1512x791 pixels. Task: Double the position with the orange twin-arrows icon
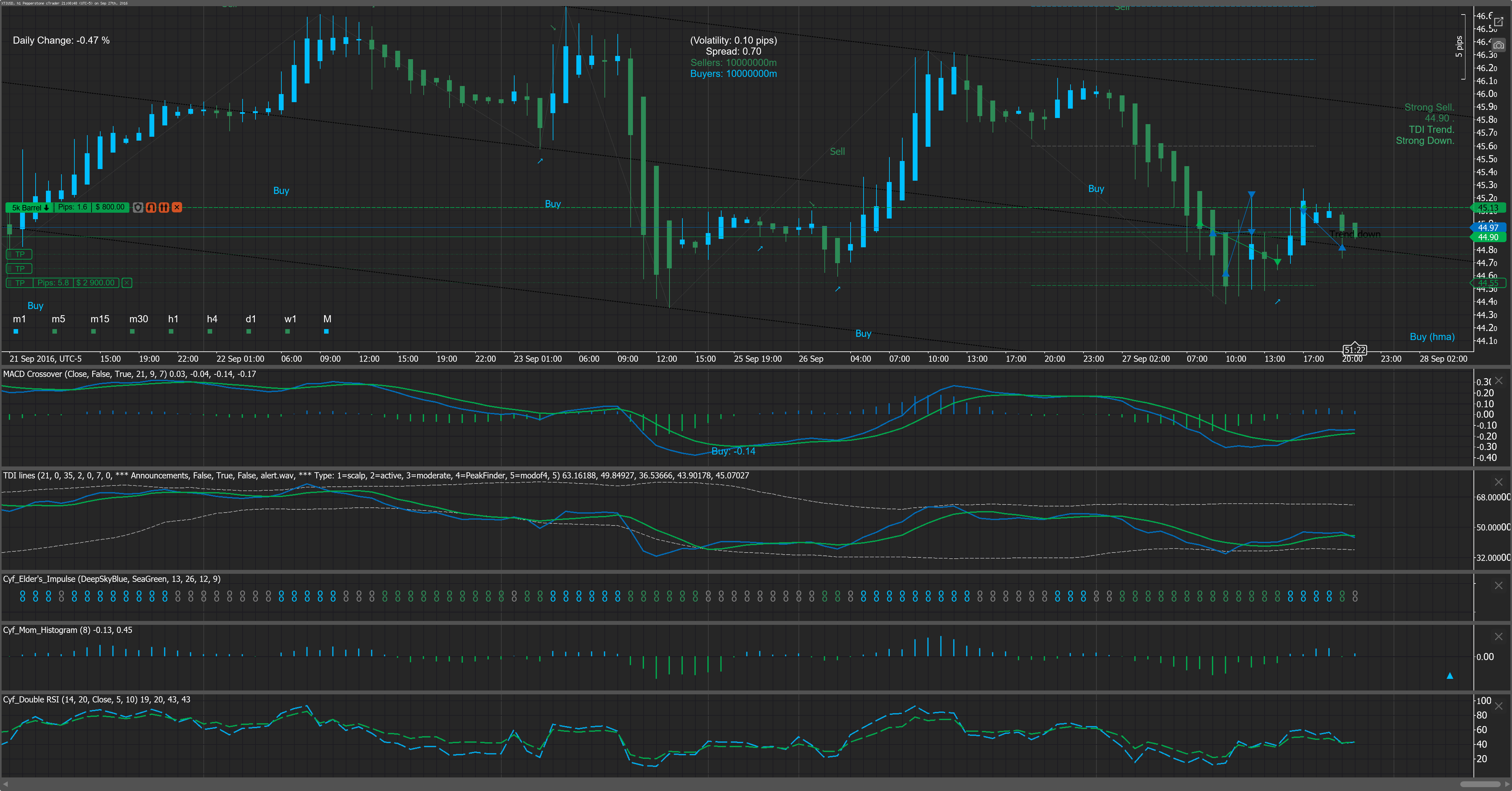164,207
